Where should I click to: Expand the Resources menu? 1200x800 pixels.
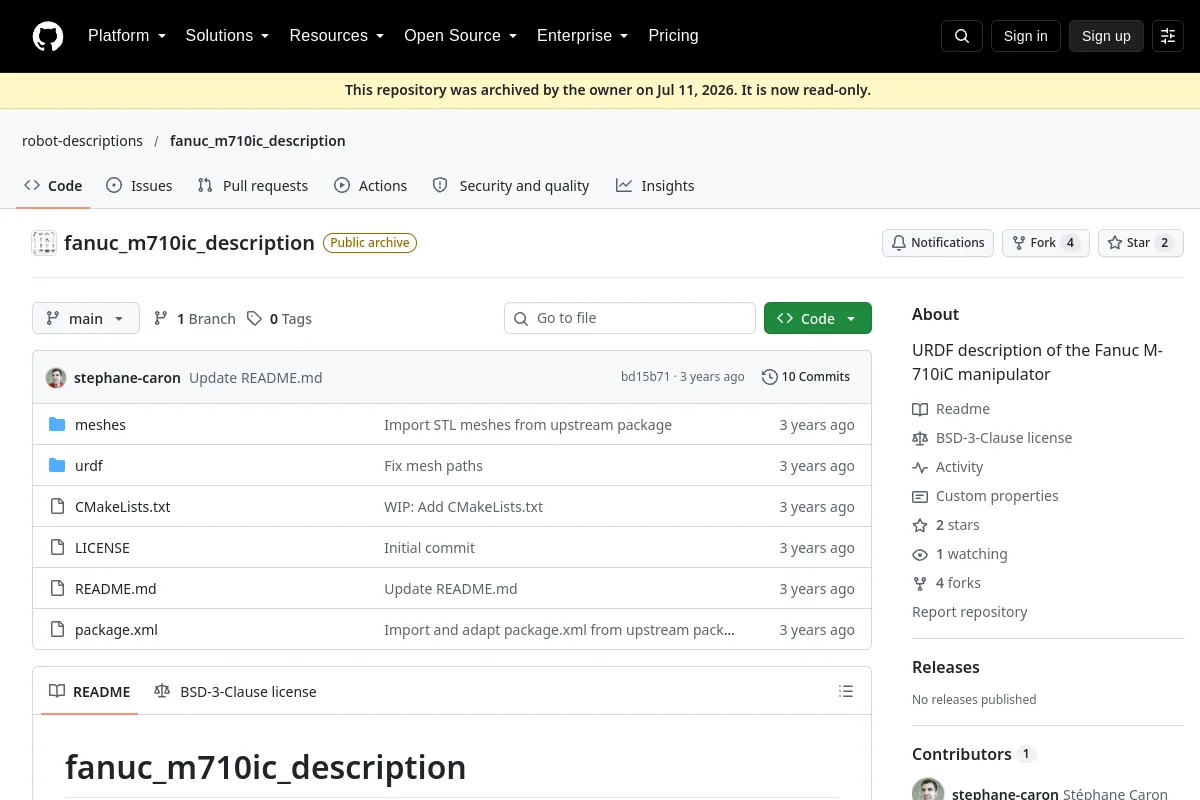[337, 36]
